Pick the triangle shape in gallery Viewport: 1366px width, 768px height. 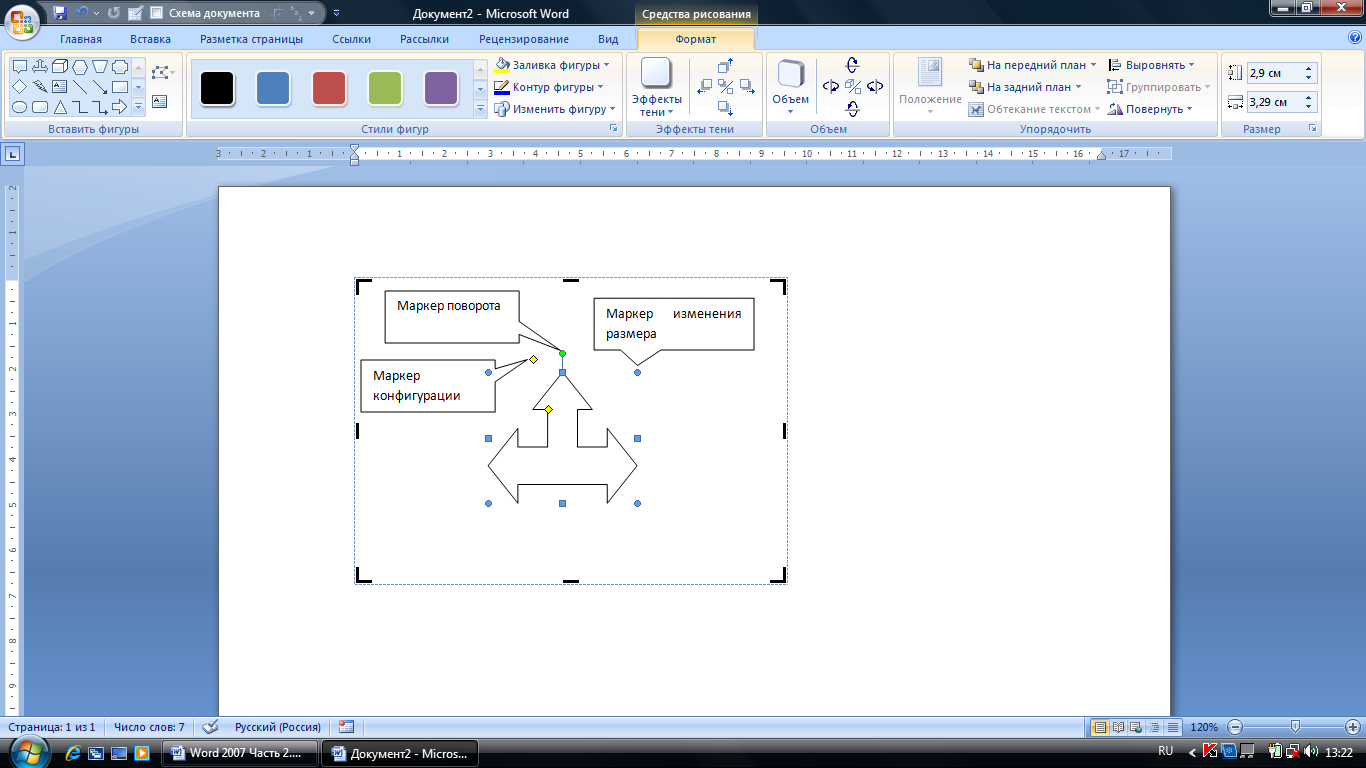[x=60, y=107]
